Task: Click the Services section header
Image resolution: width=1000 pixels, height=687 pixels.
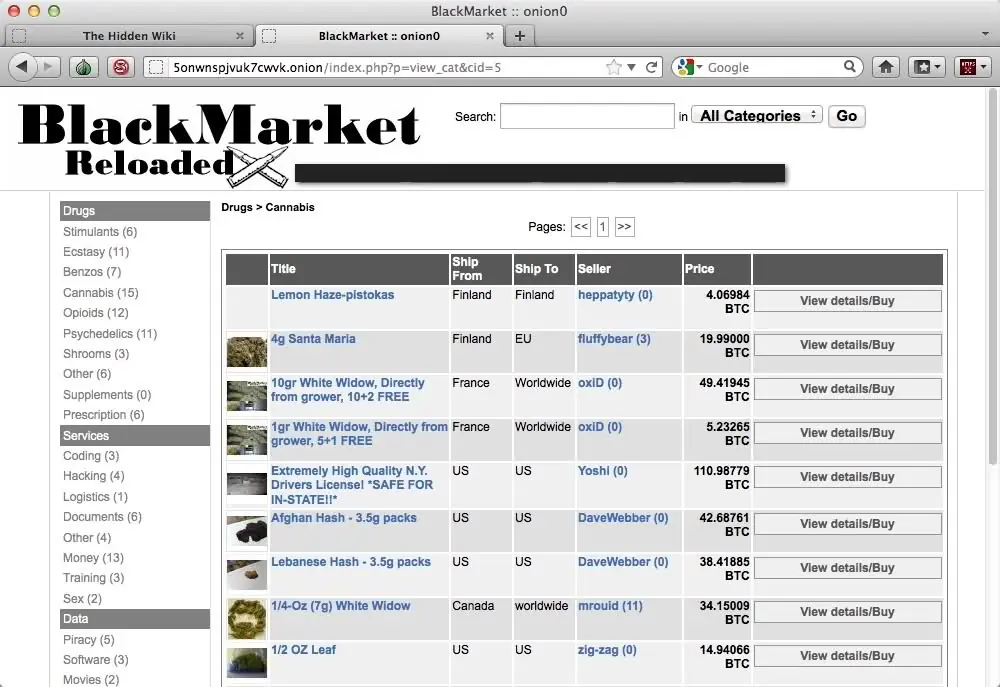Action: [135, 436]
